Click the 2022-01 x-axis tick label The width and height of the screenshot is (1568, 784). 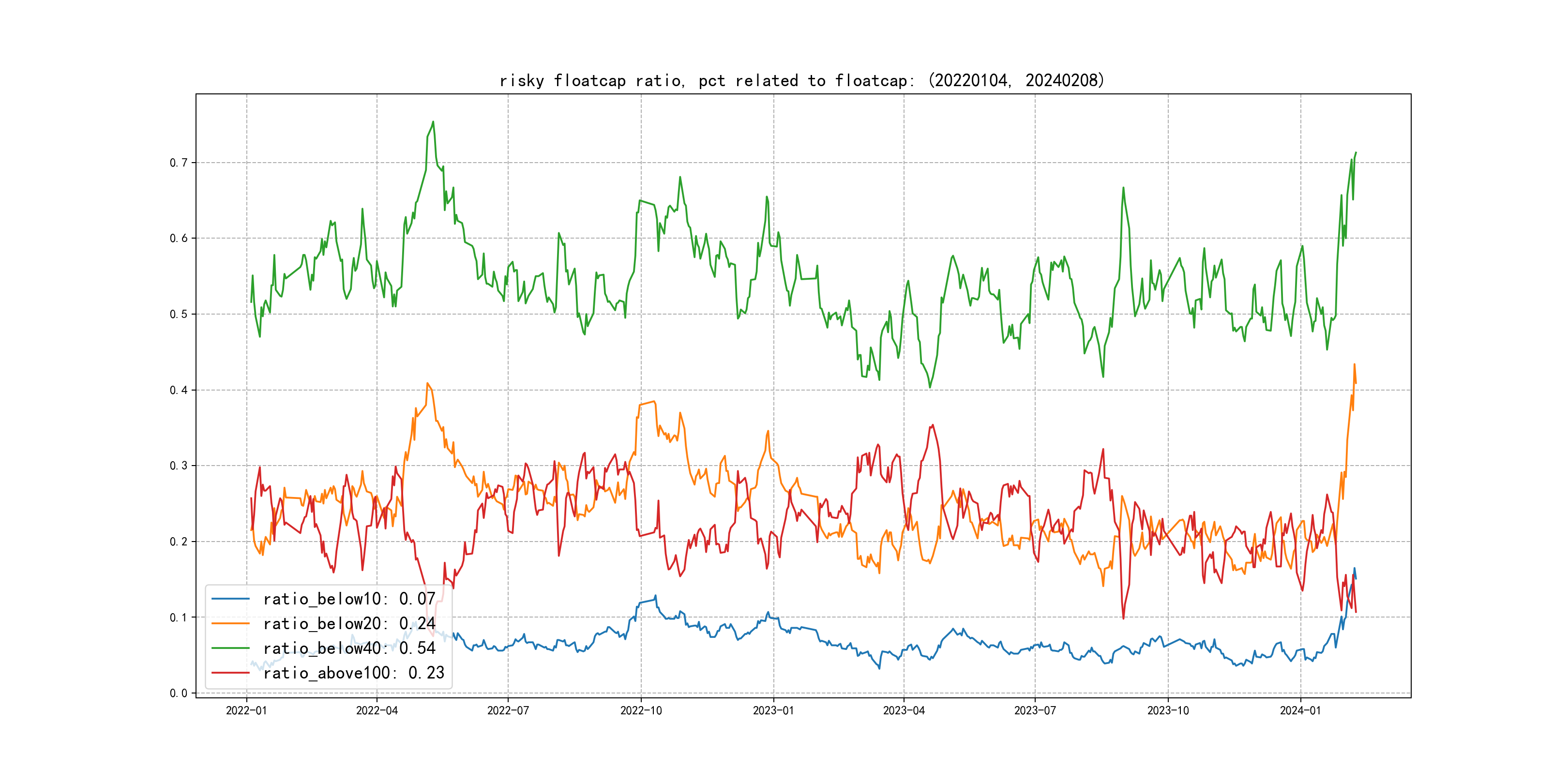(246, 710)
